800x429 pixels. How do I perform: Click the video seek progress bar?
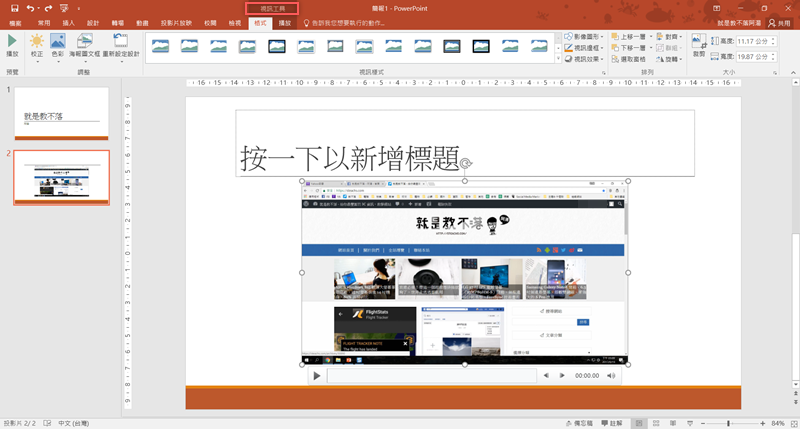click(432, 376)
